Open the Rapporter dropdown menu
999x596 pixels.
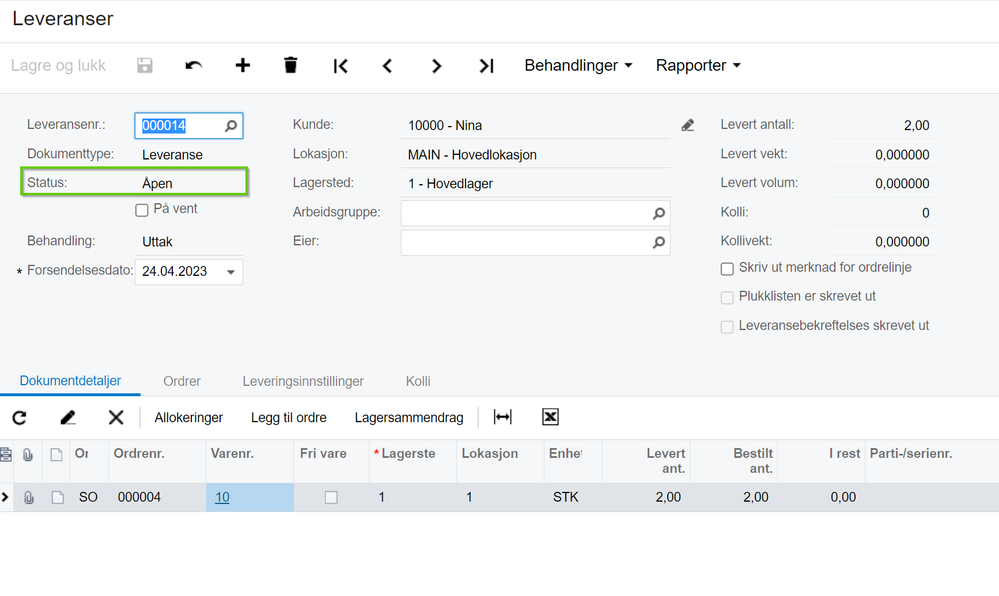(x=698, y=66)
